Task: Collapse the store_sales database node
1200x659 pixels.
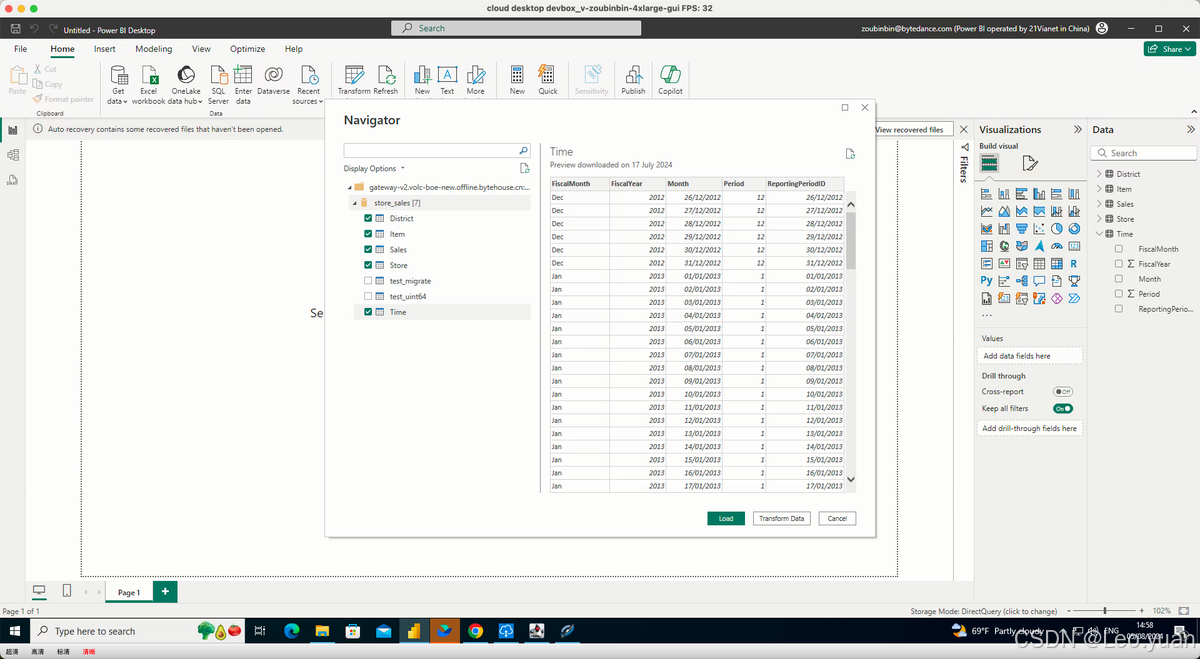Action: point(355,203)
